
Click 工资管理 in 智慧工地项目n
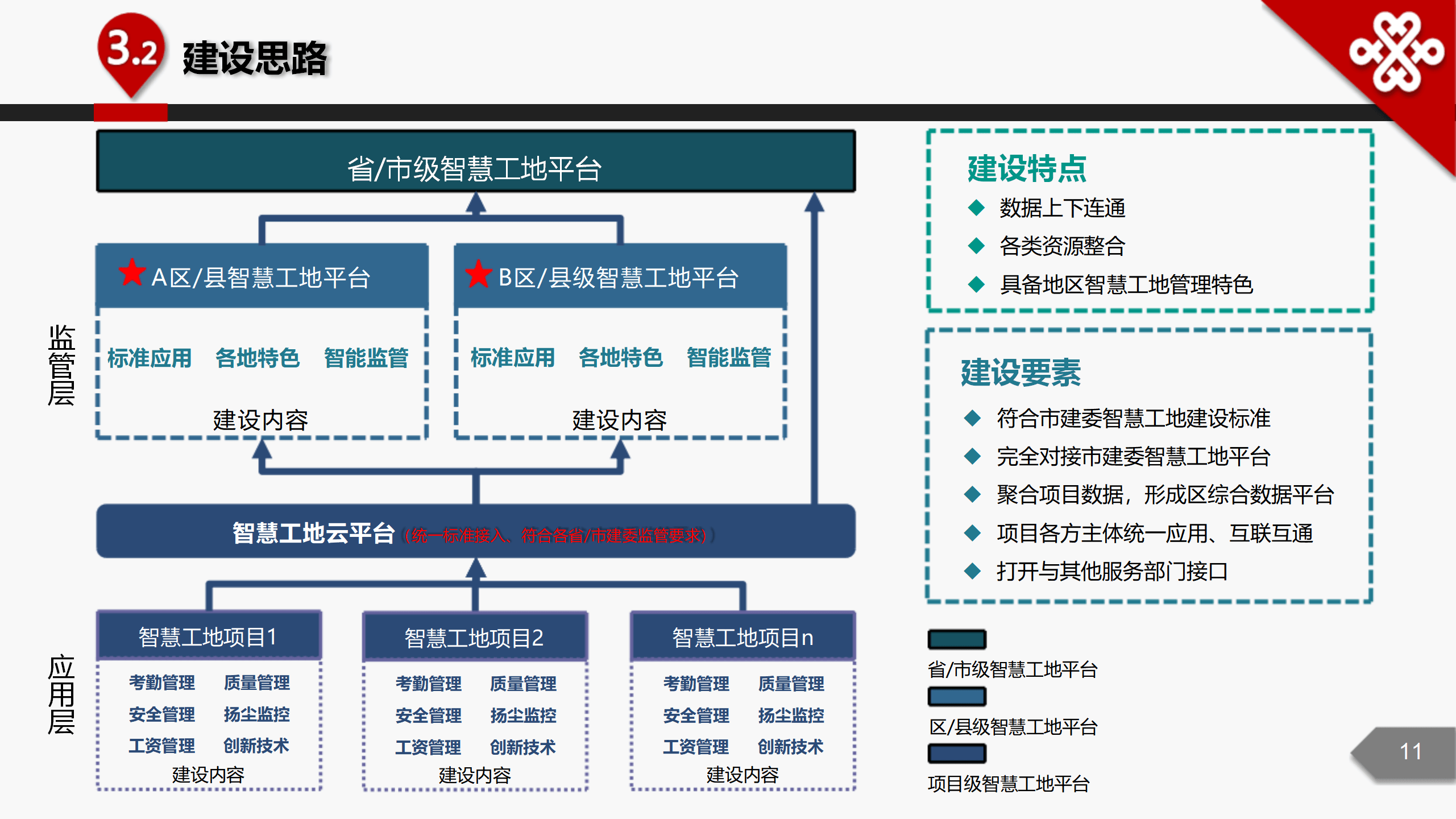click(x=696, y=747)
